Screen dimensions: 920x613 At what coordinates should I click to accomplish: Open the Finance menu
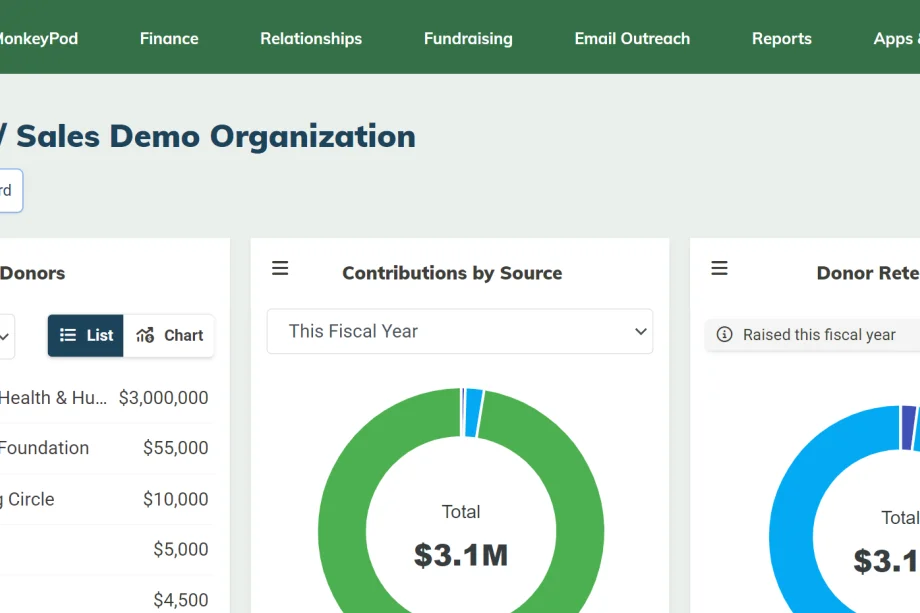click(x=169, y=39)
